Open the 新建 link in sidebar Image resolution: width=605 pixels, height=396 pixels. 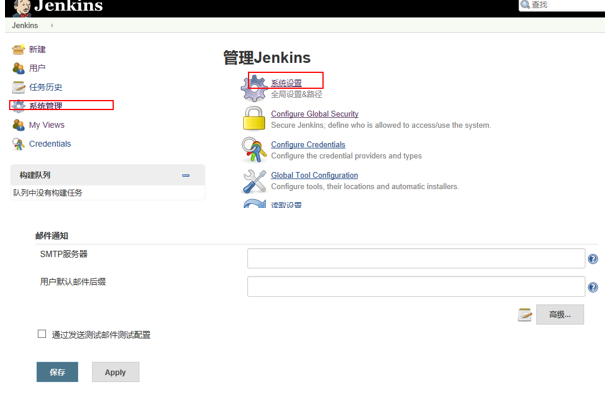click(37, 49)
